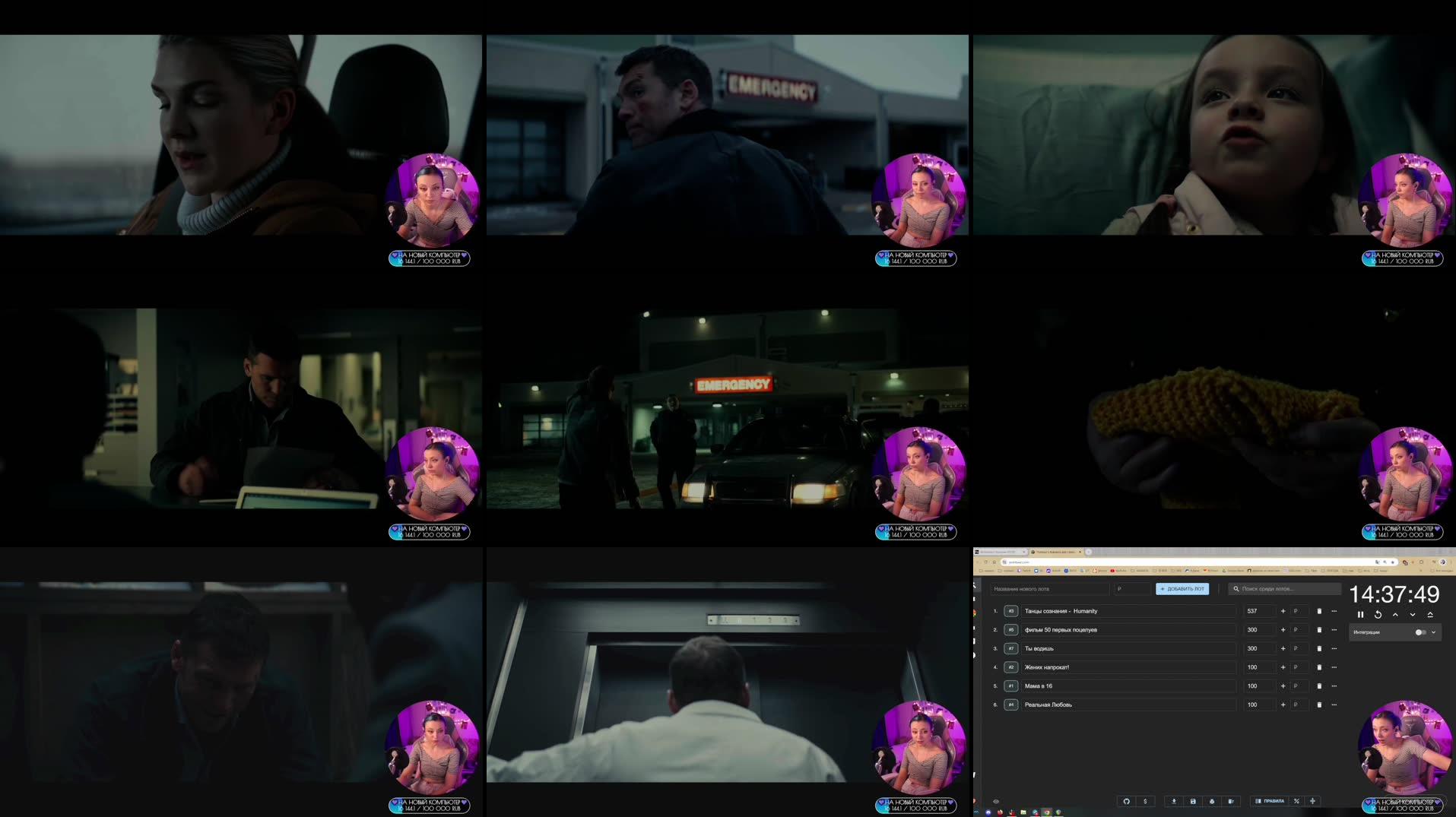This screenshot has width=1456, height=817.
Task: Open more options for фильм 50 первых поцелуев
Action: [1334, 630]
